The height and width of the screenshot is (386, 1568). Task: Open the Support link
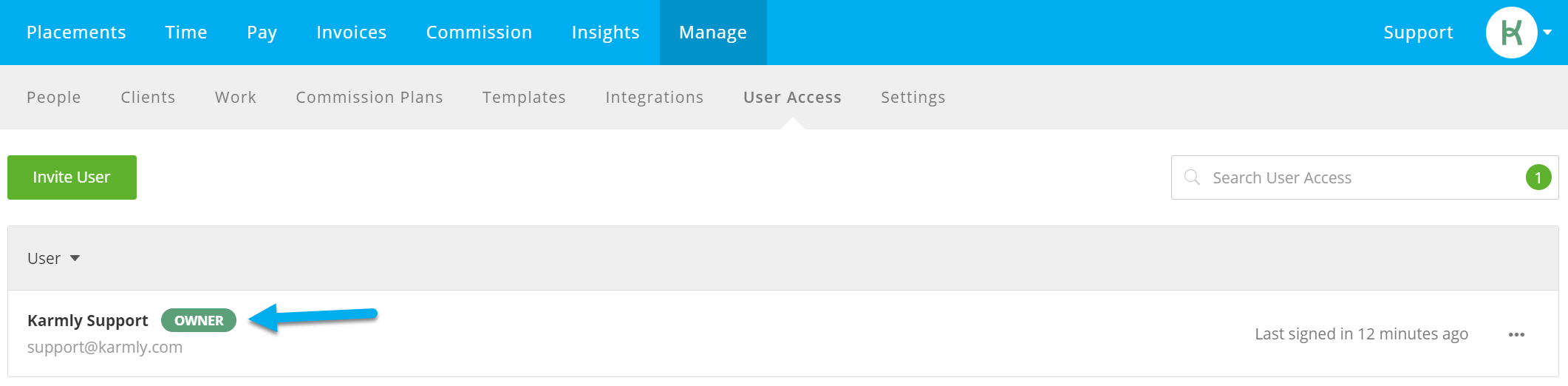click(1418, 33)
